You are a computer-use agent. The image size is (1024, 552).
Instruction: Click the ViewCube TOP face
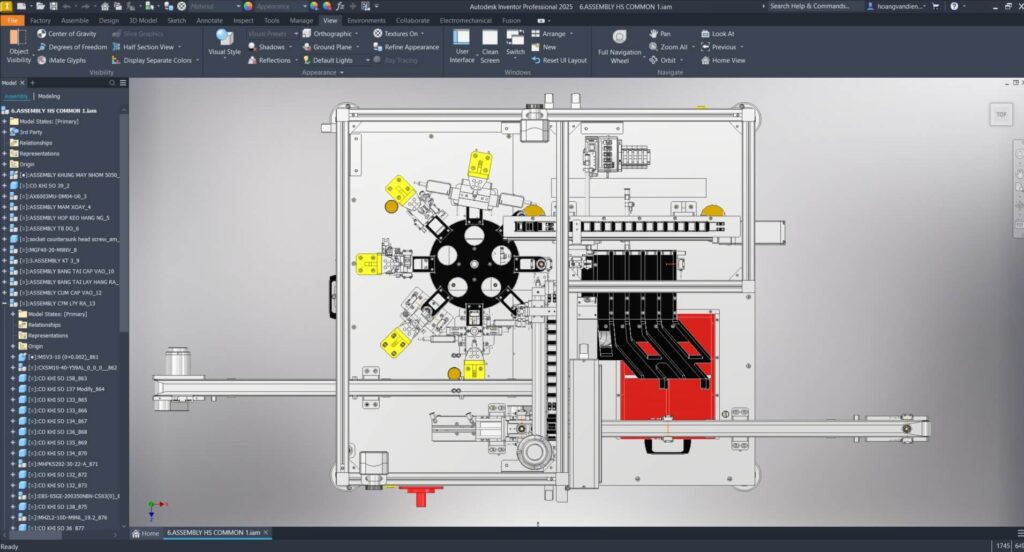tap(1001, 114)
